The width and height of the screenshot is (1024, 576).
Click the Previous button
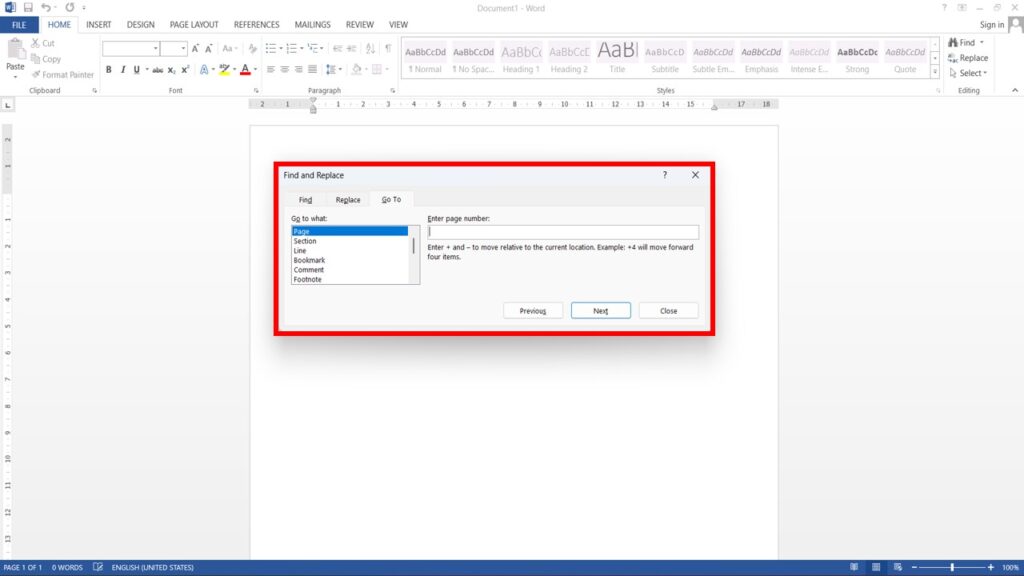pos(533,311)
